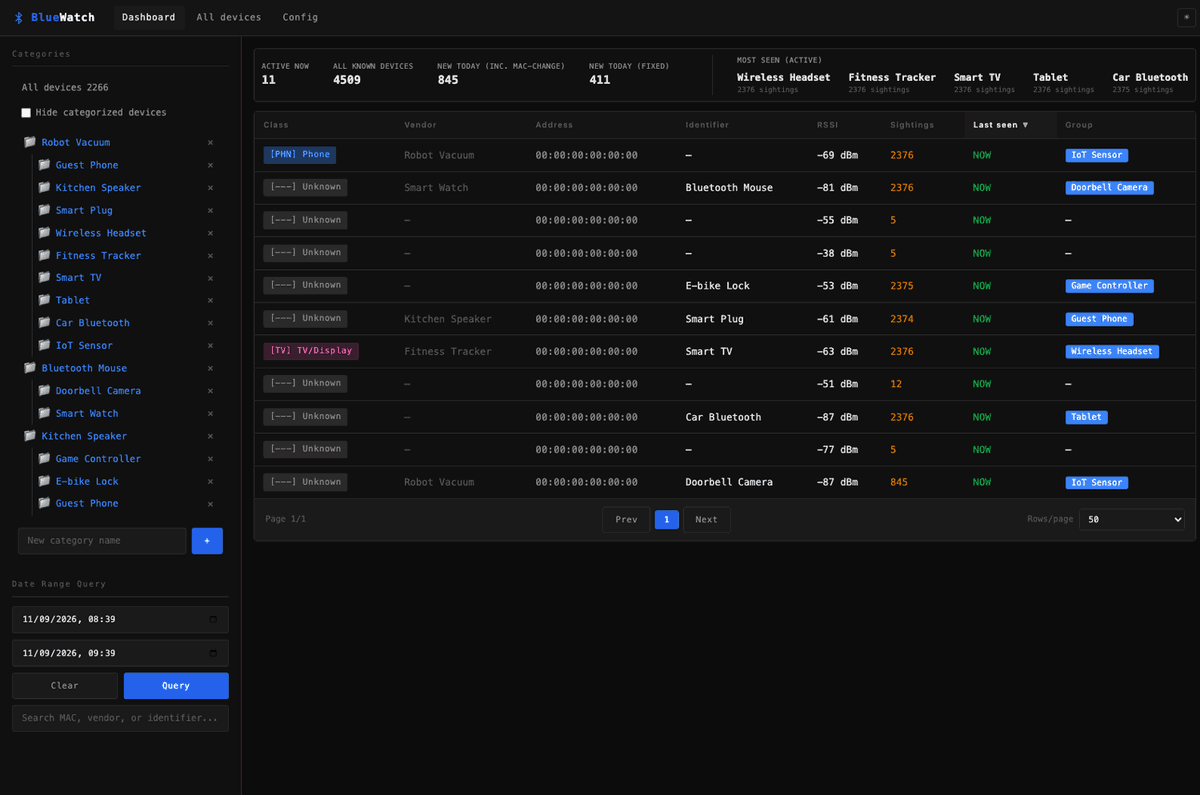Delete the Wireless Headset category using ×
This screenshot has width=1200, height=795.
210,233
